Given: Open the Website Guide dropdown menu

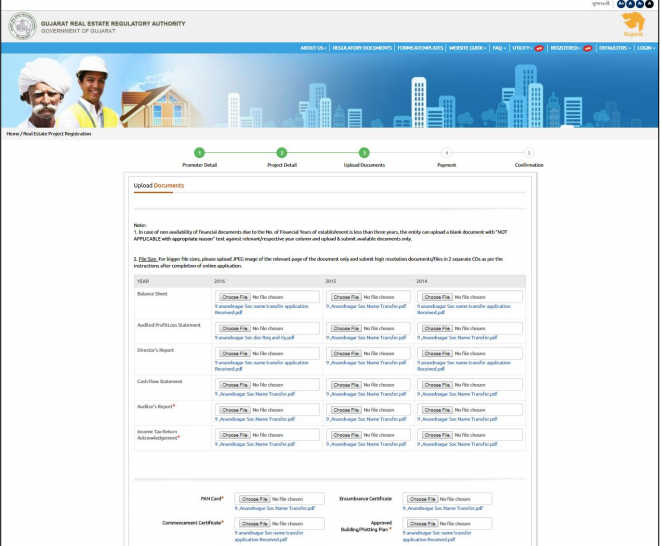Looking at the screenshot, I should pyautogui.click(x=467, y=48).
